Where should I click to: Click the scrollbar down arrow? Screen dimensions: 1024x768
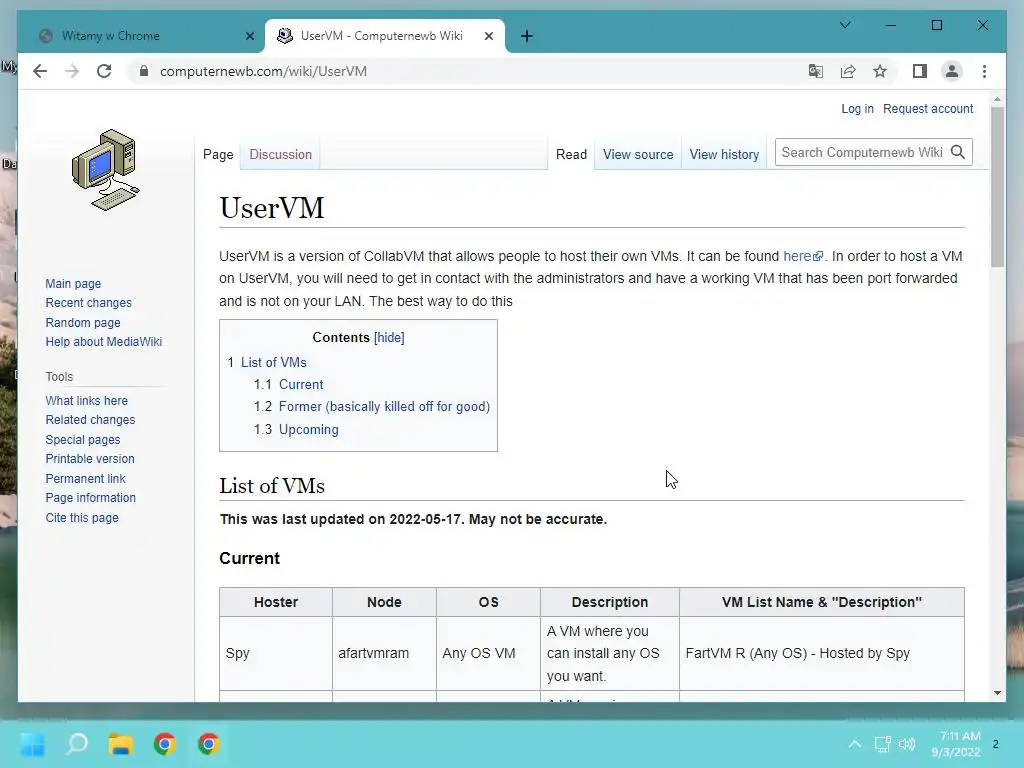click(x=997, y=693)
